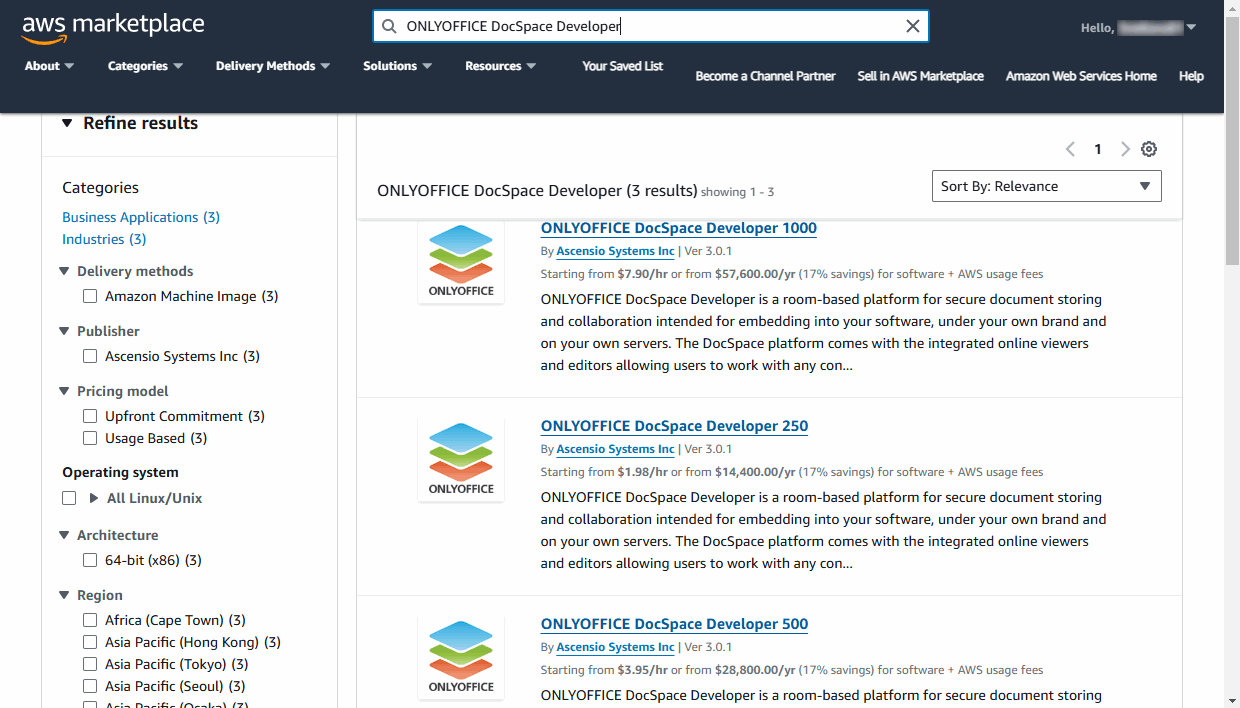Click the search magnifier icon

pos(388,27)
